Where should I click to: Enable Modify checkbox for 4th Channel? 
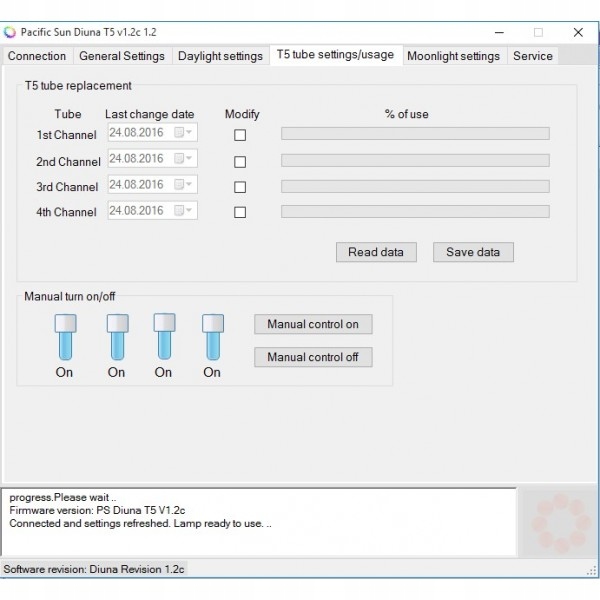[240, 212]
